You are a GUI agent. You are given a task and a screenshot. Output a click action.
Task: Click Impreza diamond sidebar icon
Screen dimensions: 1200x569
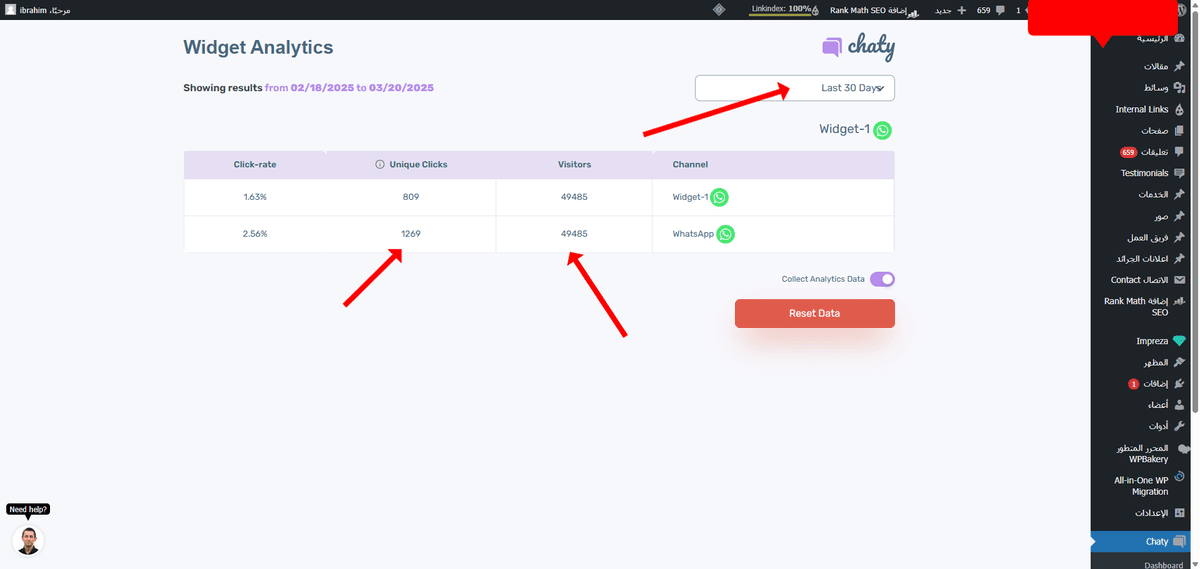click(1180, 341)
